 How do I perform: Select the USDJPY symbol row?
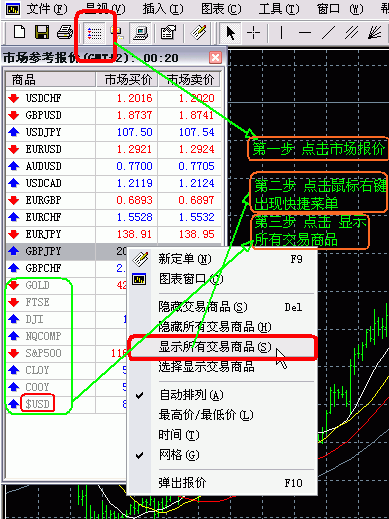pyautogui.click(x=113, y=132)
